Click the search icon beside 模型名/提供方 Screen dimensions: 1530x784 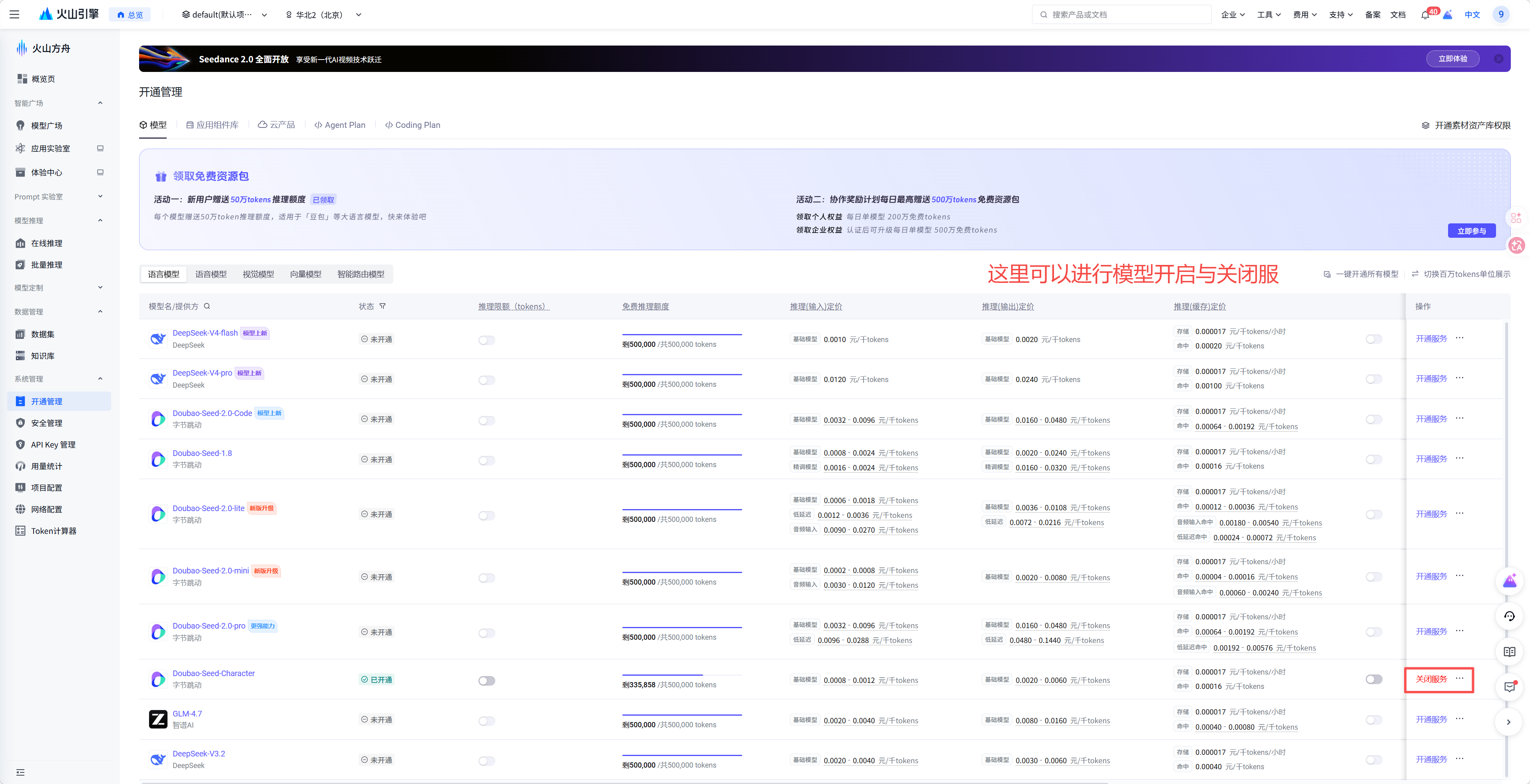207,306
